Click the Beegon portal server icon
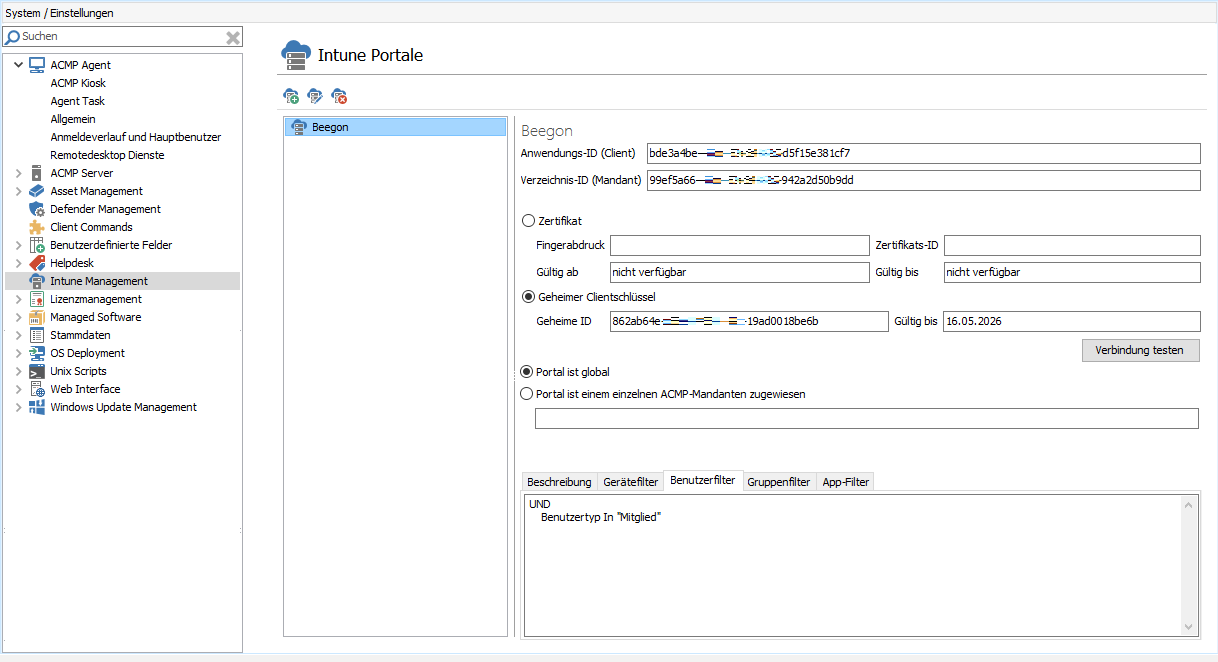This screenshot has width=1218, height=662. click(298, 127)
